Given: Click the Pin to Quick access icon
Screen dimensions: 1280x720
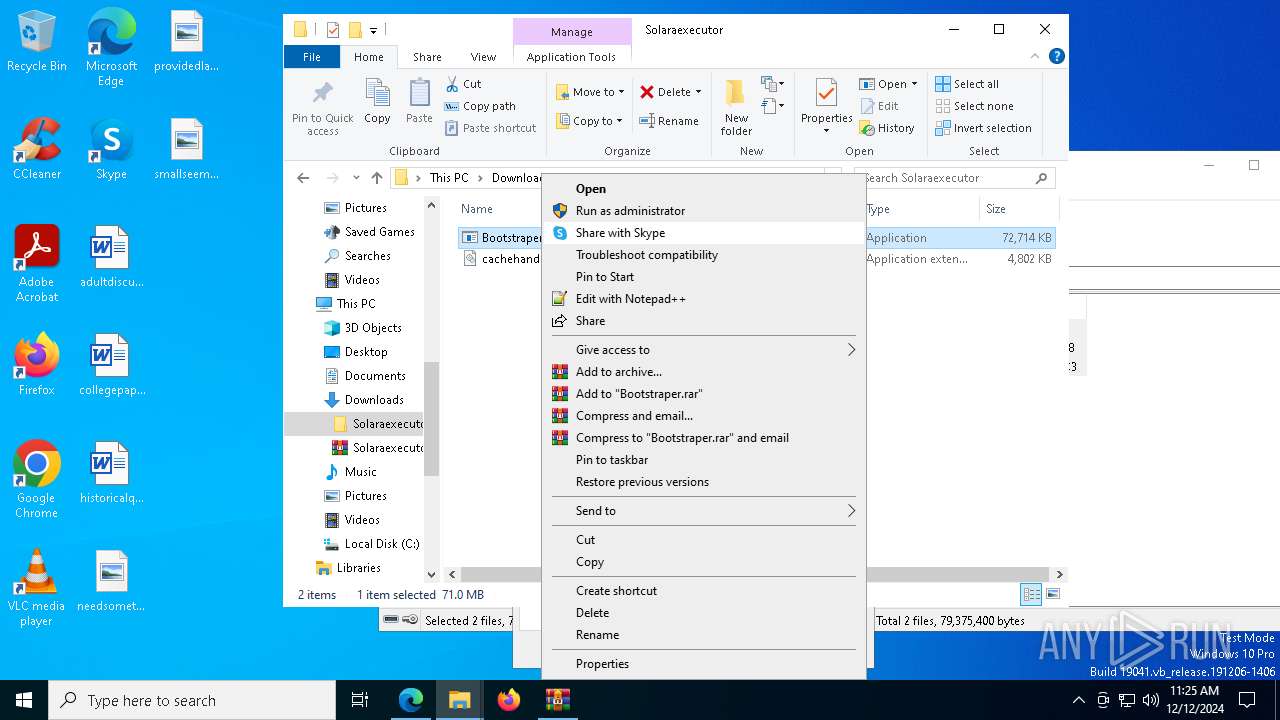Looking at the screenshot, I should click(x=322, y=94).
